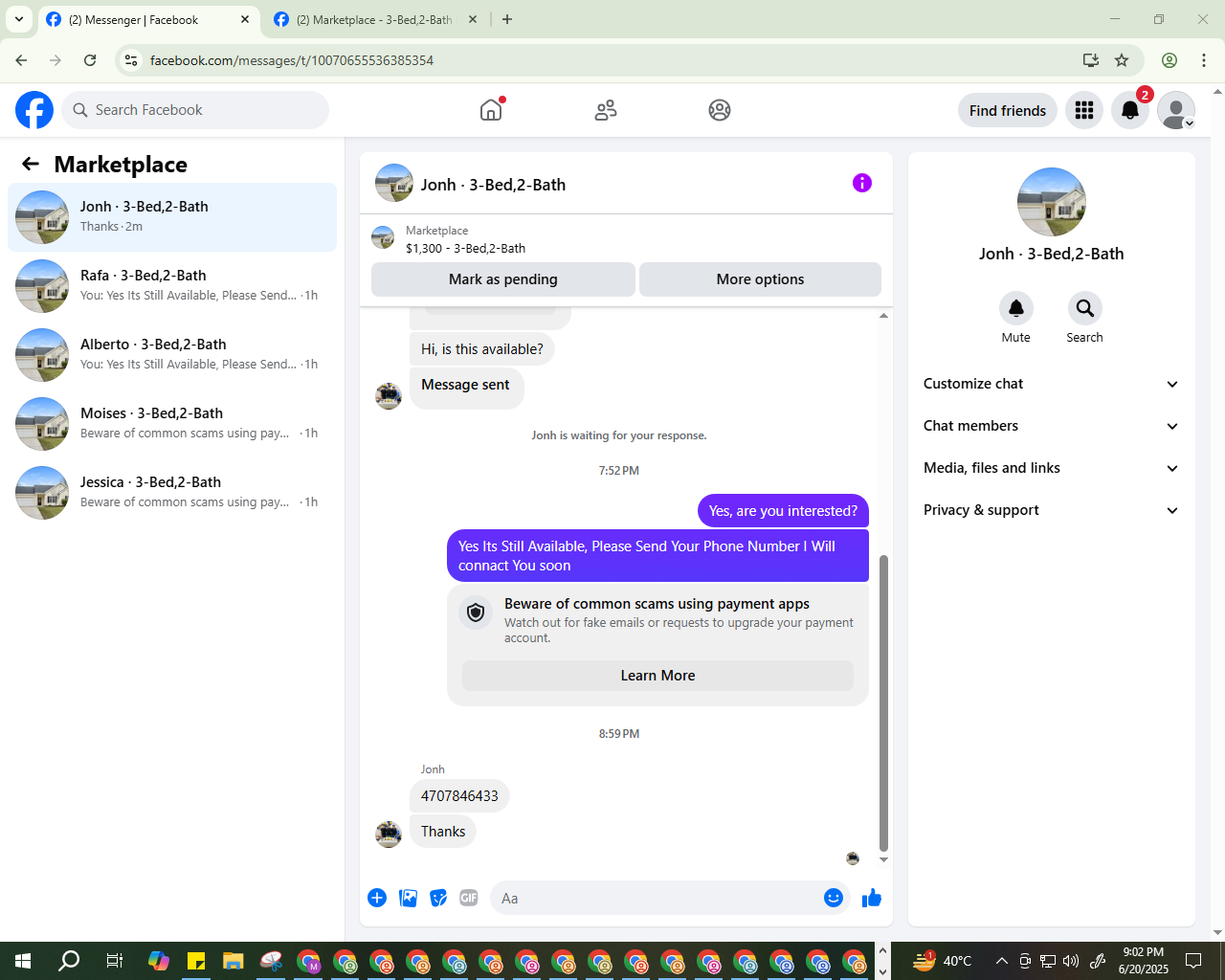
Task: Open the Chrome tab search dropdown
Action: 19,19
